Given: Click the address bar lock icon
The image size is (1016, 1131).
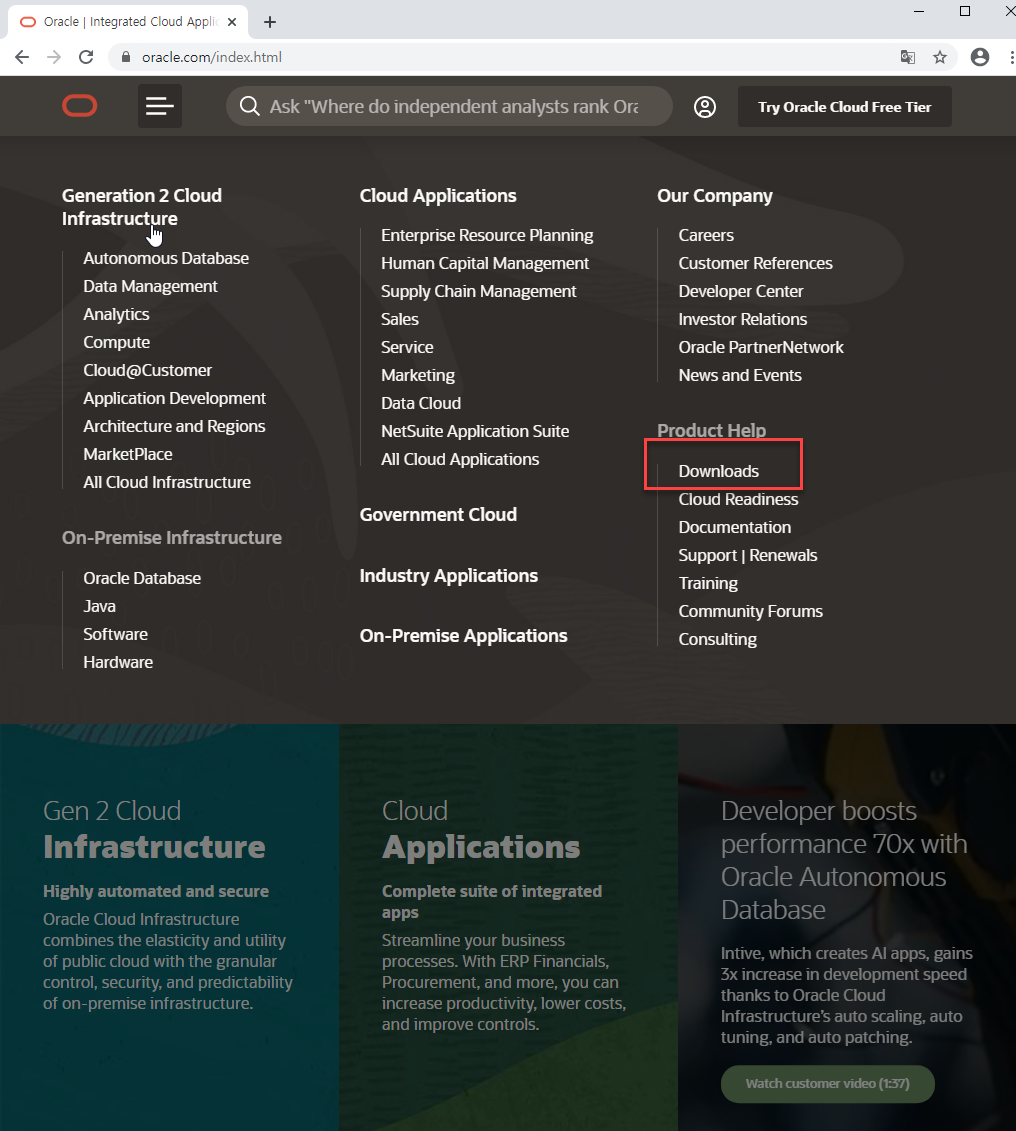Looking at the screenshot, I should (126, 57).
